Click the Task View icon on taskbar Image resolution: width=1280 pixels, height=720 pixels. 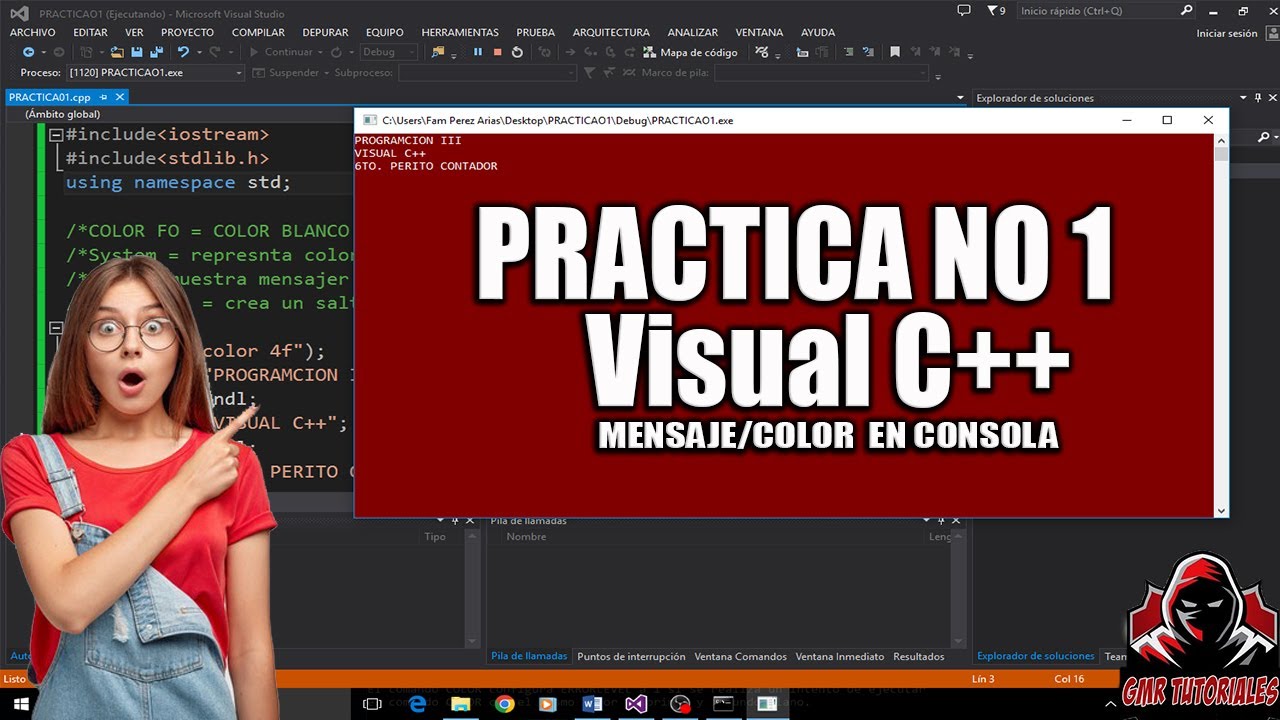[x=372, y=704]
